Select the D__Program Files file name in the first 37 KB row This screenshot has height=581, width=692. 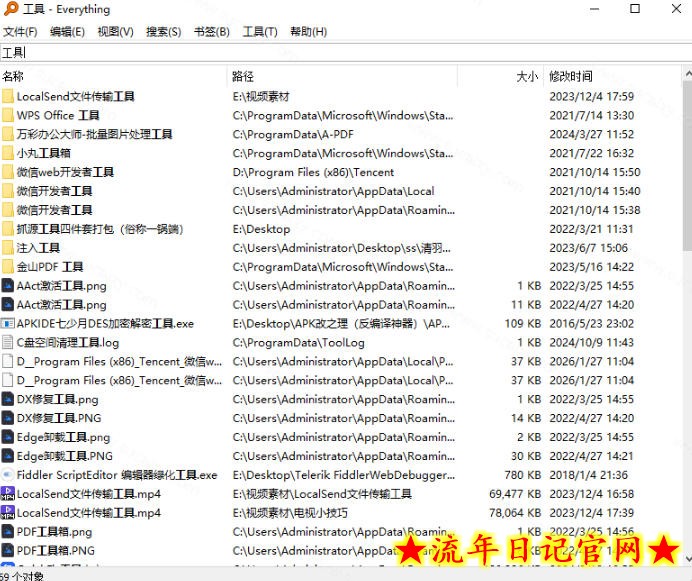[119, 362]
